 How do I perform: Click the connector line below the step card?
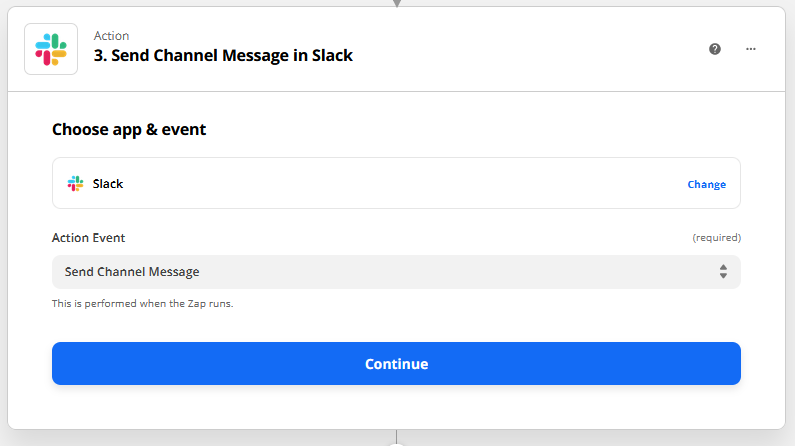(397, 438)
